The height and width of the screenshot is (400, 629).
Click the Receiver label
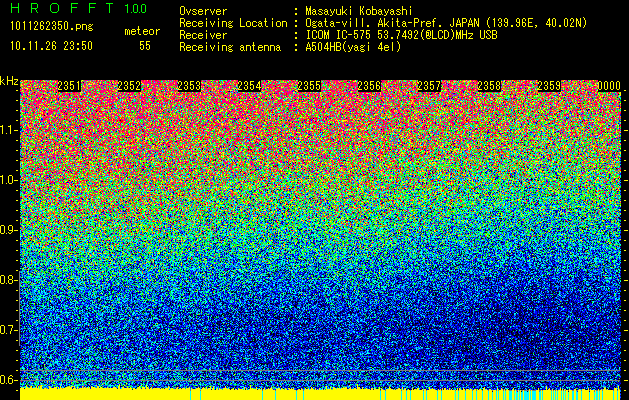pyautogui.click(x=203, y=35)
